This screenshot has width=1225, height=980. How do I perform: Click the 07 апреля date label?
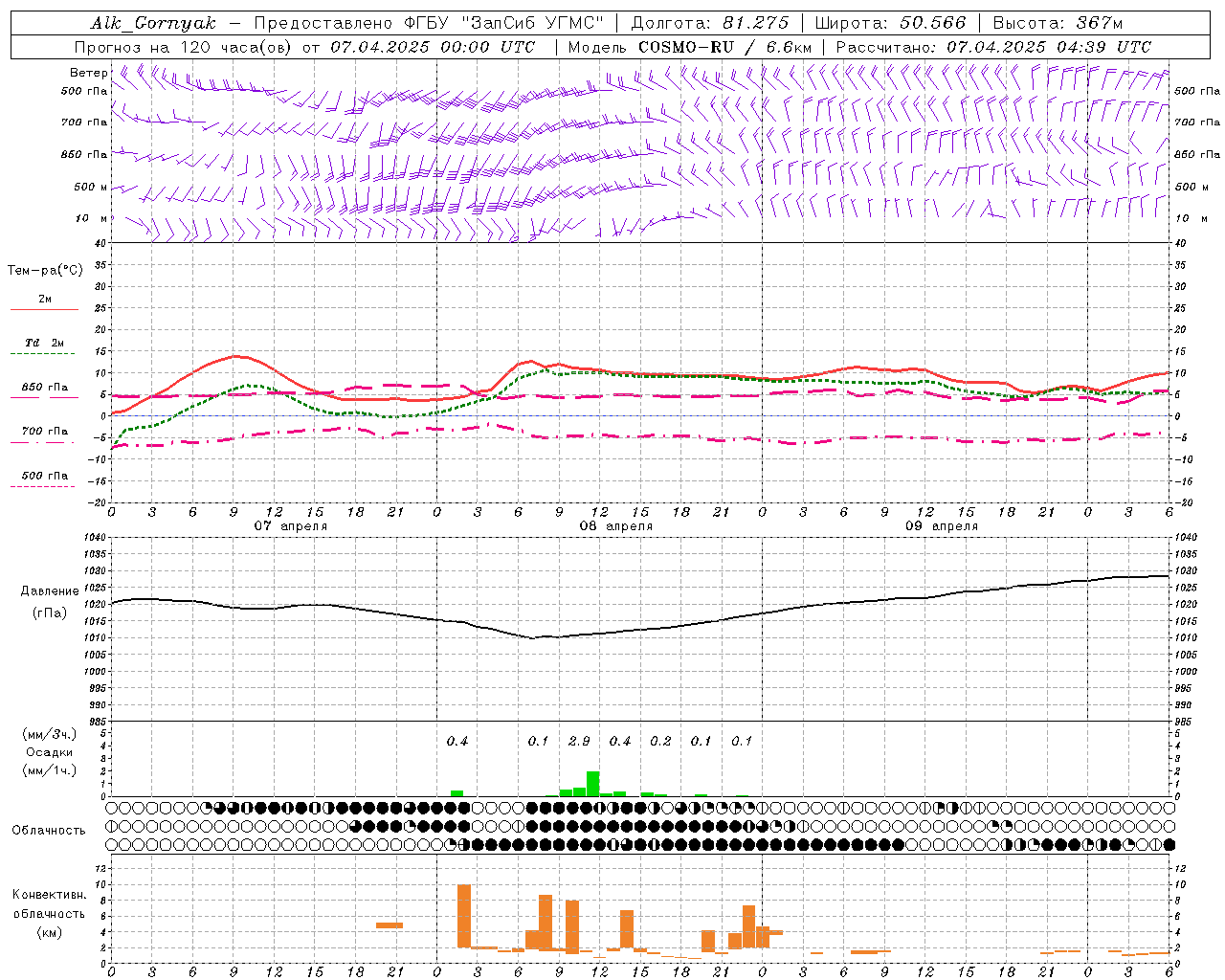click(290, 526)
